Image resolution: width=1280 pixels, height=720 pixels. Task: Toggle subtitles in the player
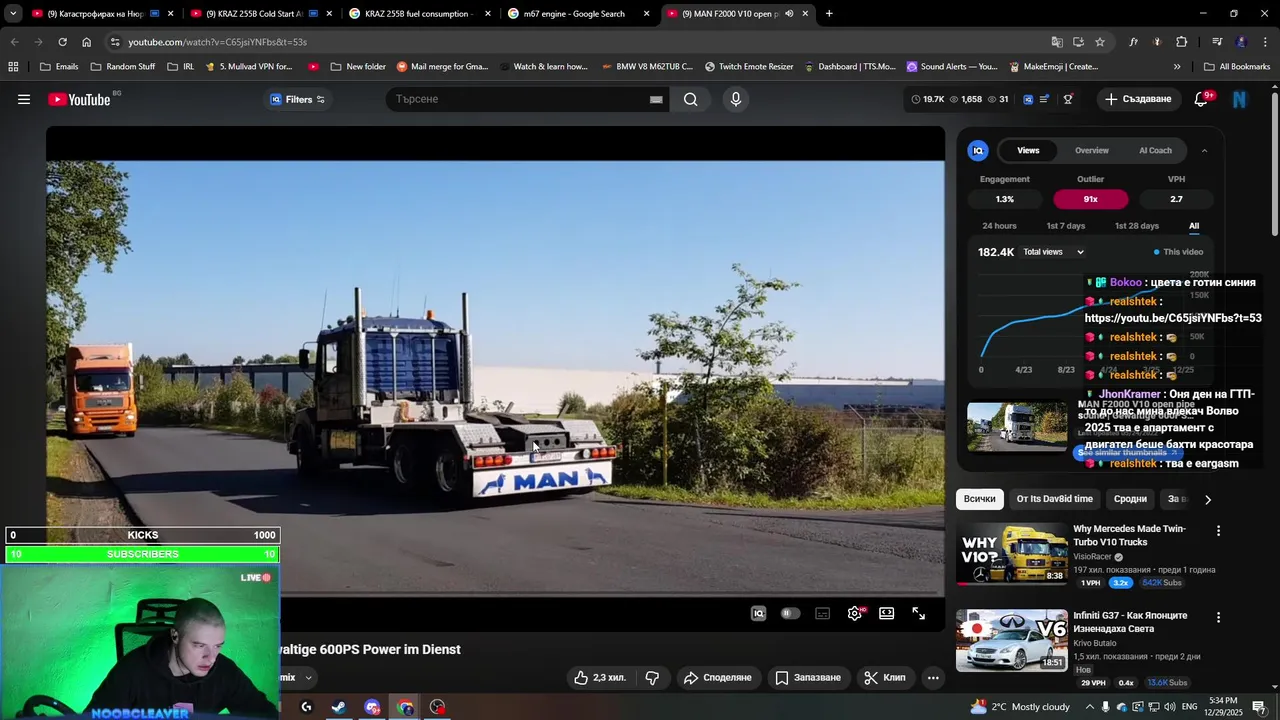click(x=822, y=613)
